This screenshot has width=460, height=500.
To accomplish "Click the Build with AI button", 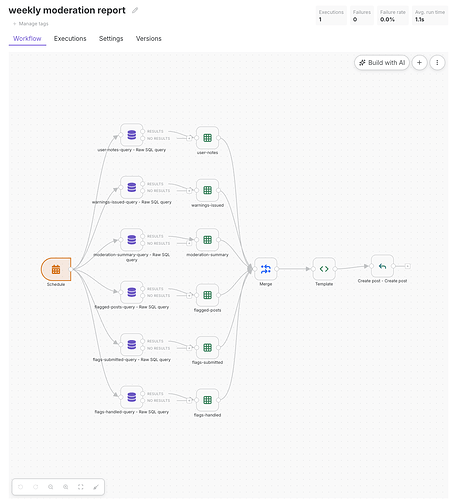I will pyautogui.click(x=382, y=63).
